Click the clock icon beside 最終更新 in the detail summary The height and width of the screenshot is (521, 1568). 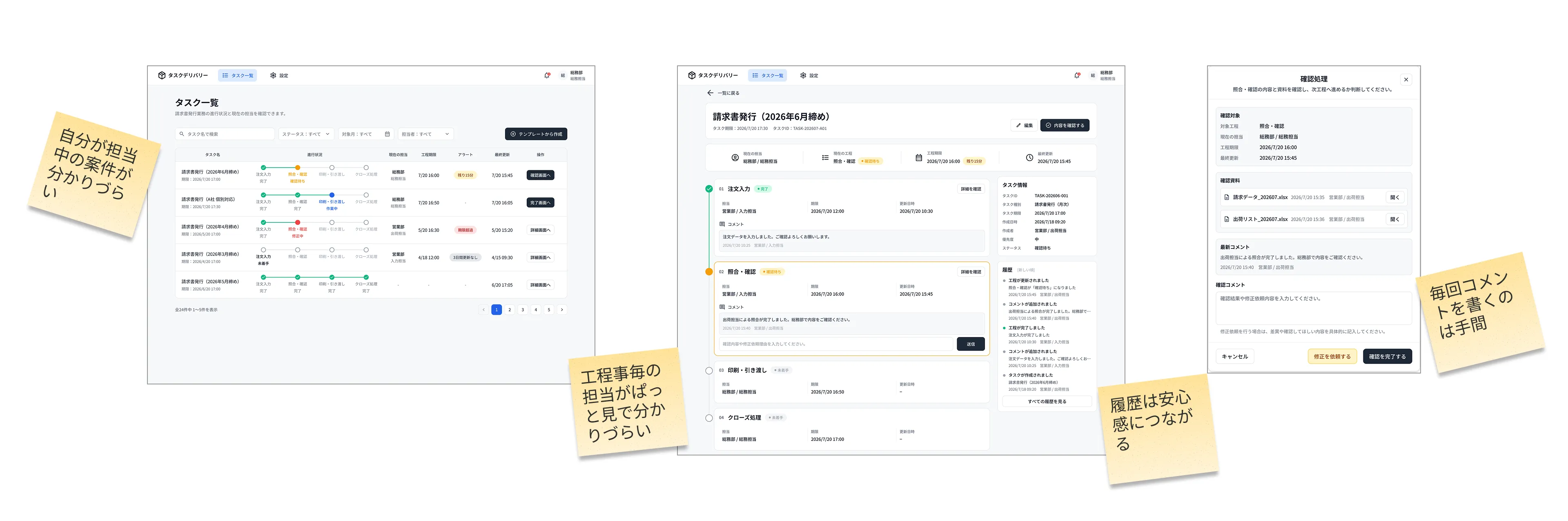(x=1029, y=158)
